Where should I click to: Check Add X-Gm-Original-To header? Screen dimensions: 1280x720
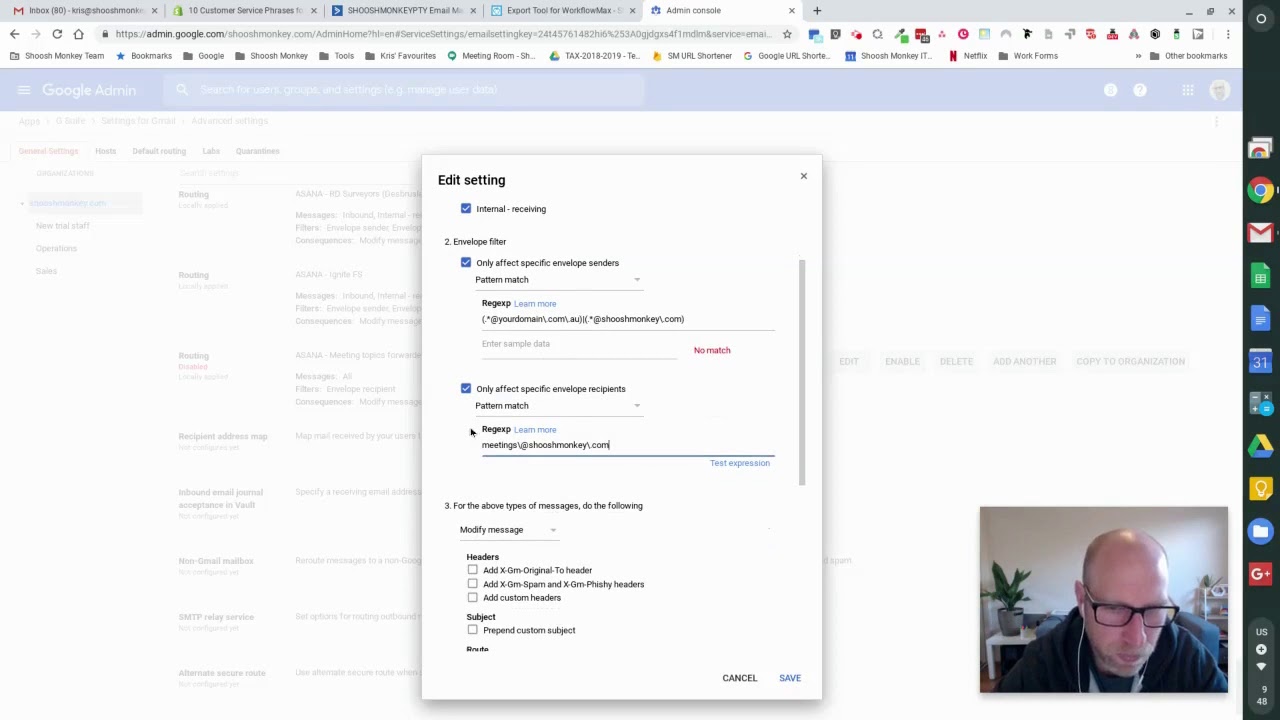[472, 570]
